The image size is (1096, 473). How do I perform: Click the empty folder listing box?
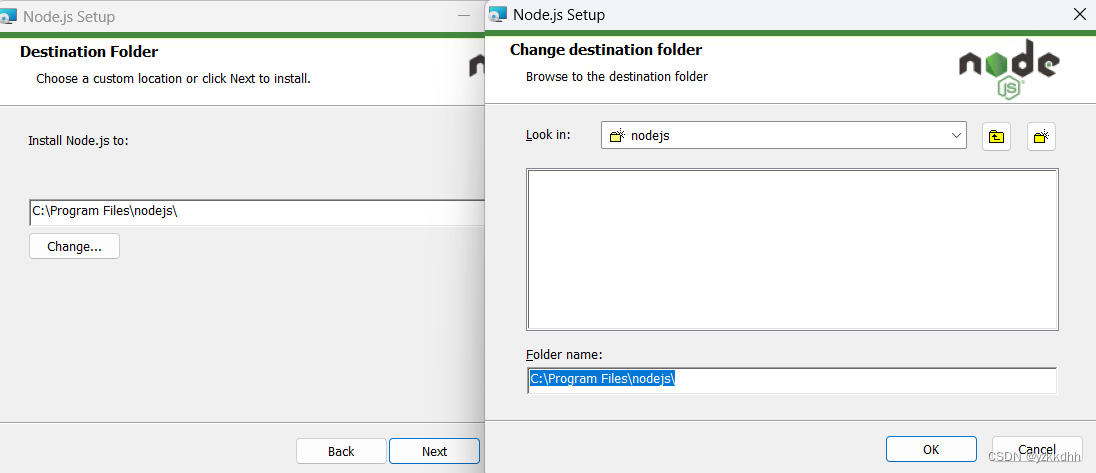792,249
